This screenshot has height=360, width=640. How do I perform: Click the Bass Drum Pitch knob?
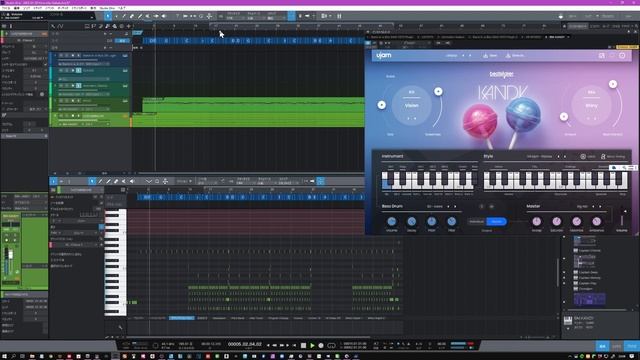point(431,221)
